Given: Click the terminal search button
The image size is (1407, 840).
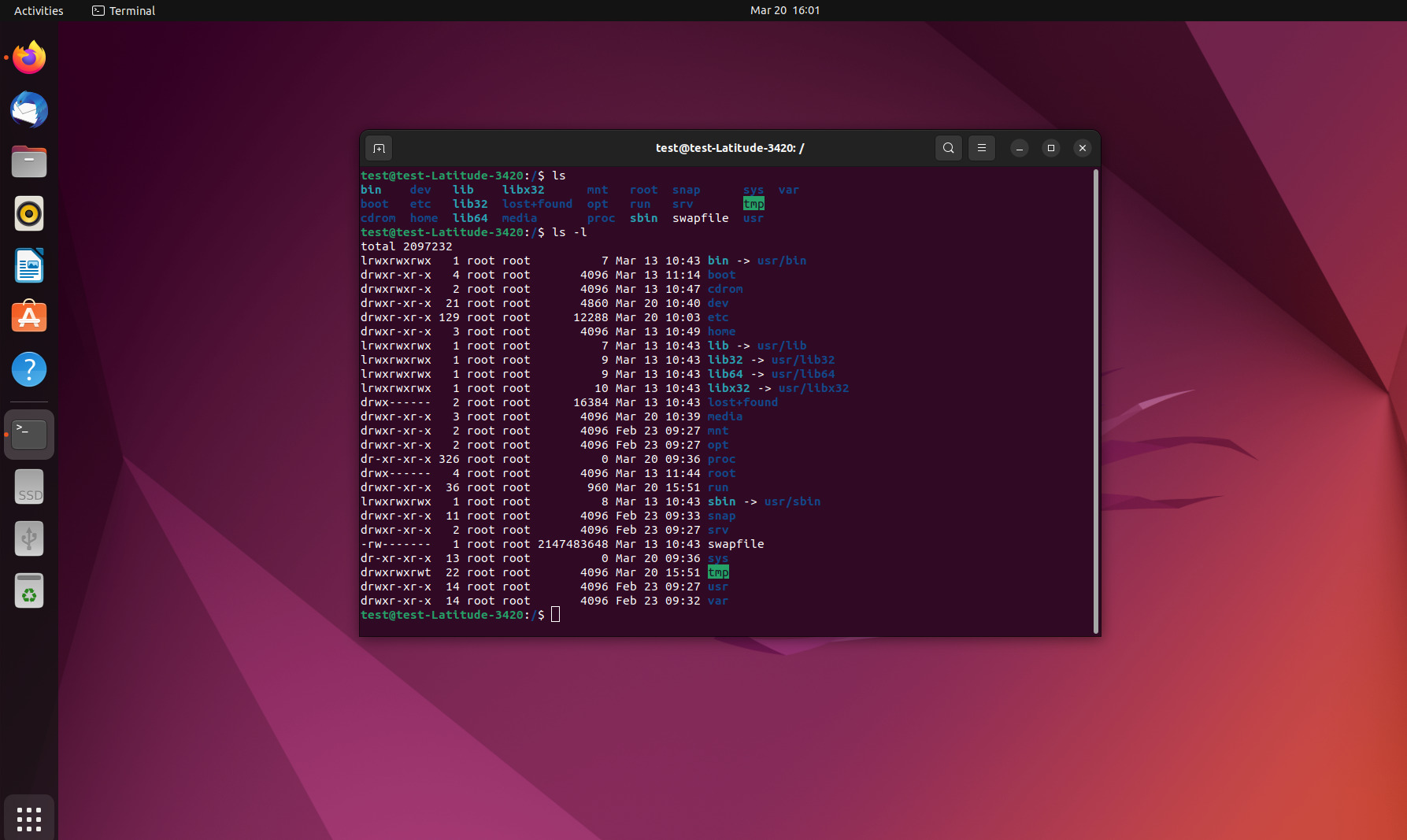Looking at the screenshot, I should pyautogui.click(x=949, y=148).
